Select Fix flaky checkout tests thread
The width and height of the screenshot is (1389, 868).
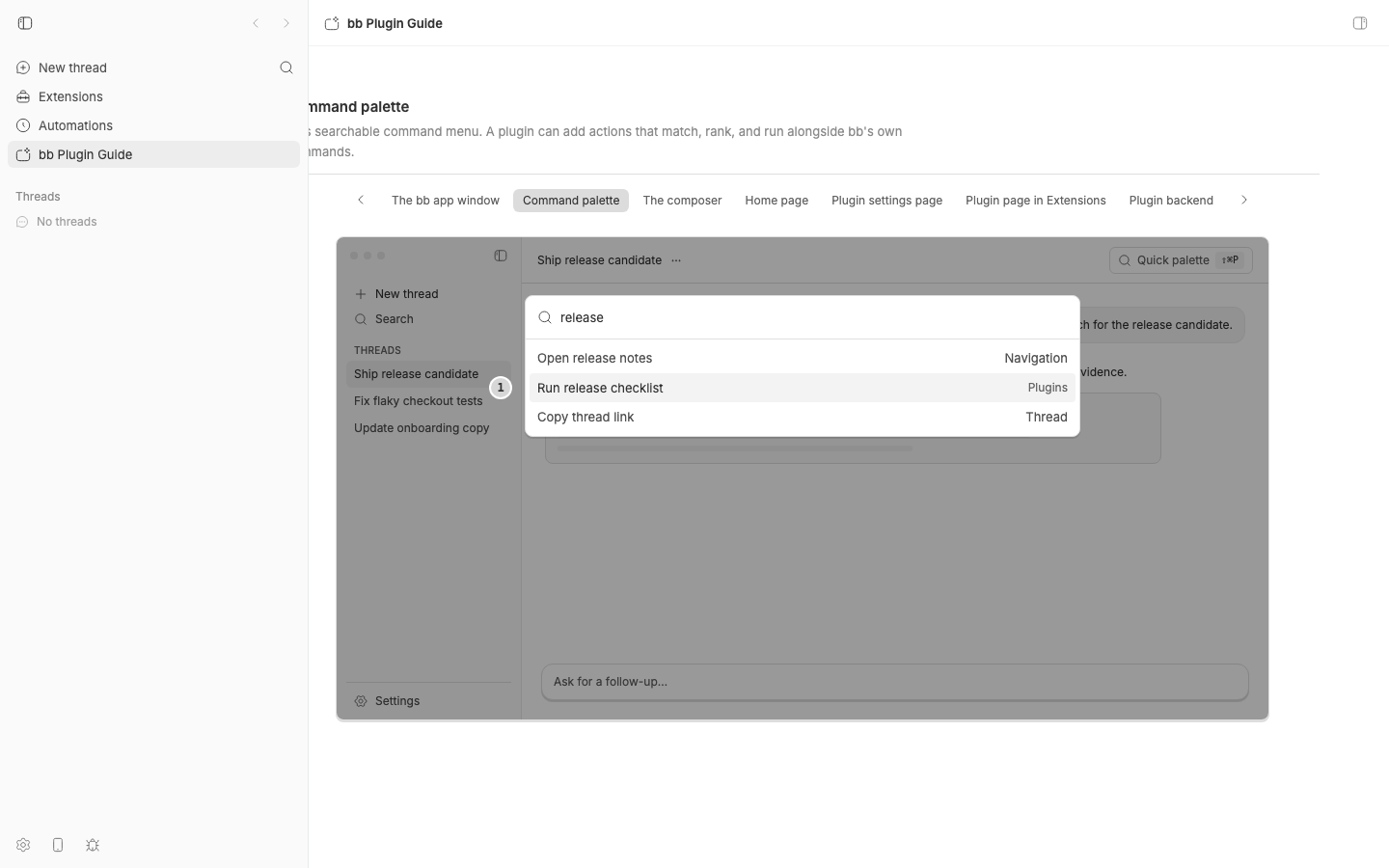pos(428,401)
